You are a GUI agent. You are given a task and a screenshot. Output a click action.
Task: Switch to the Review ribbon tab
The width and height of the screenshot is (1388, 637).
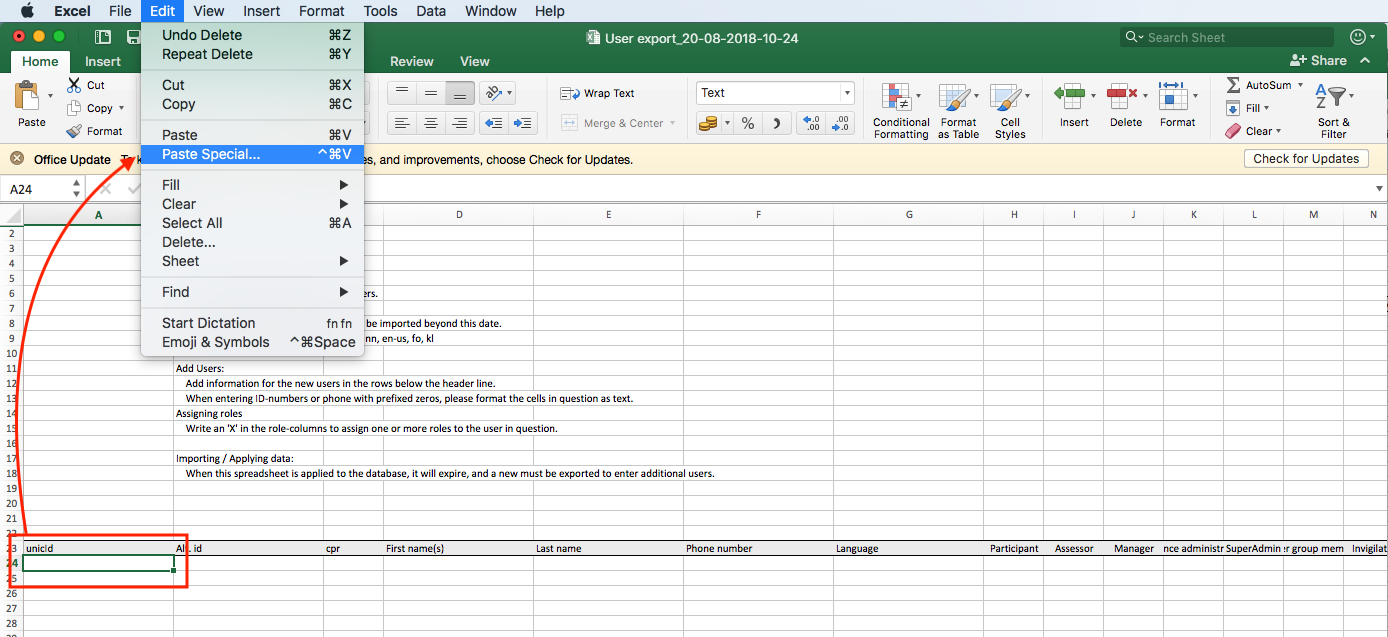(412, 61)
